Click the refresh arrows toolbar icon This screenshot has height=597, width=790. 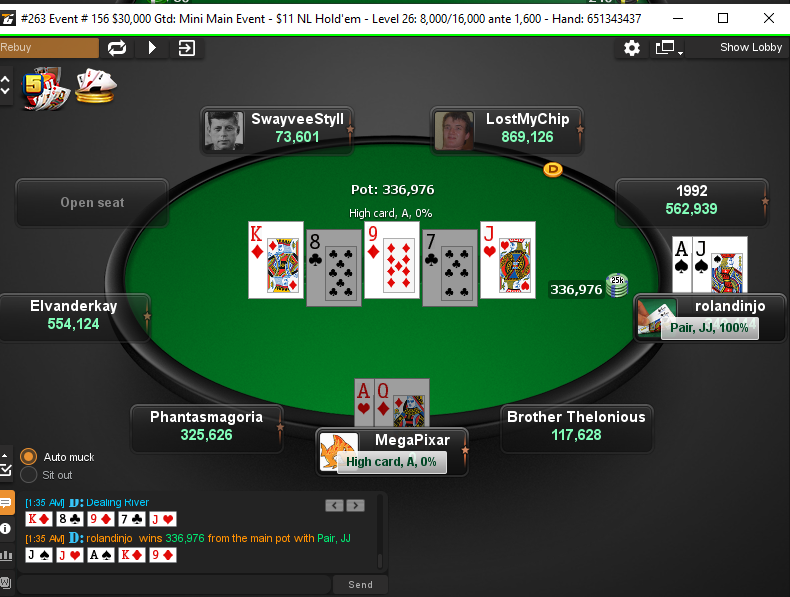pos(117,48)
